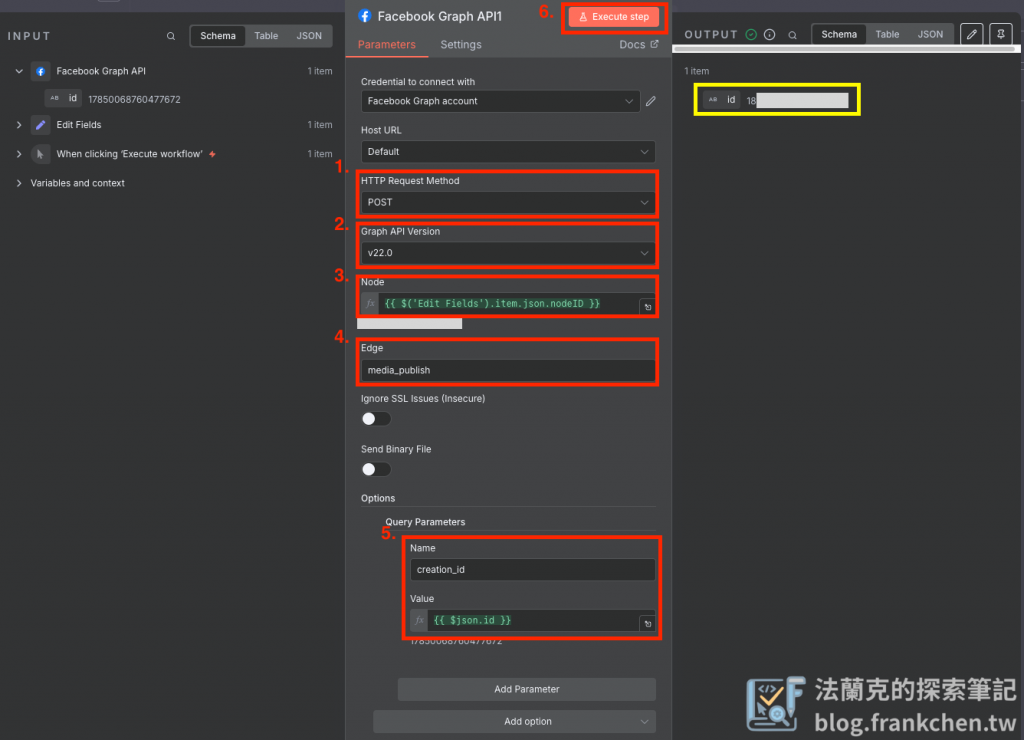Select JSON view in INPUT panel
The height and width of the screenshot is (740, 1024).
309,36
